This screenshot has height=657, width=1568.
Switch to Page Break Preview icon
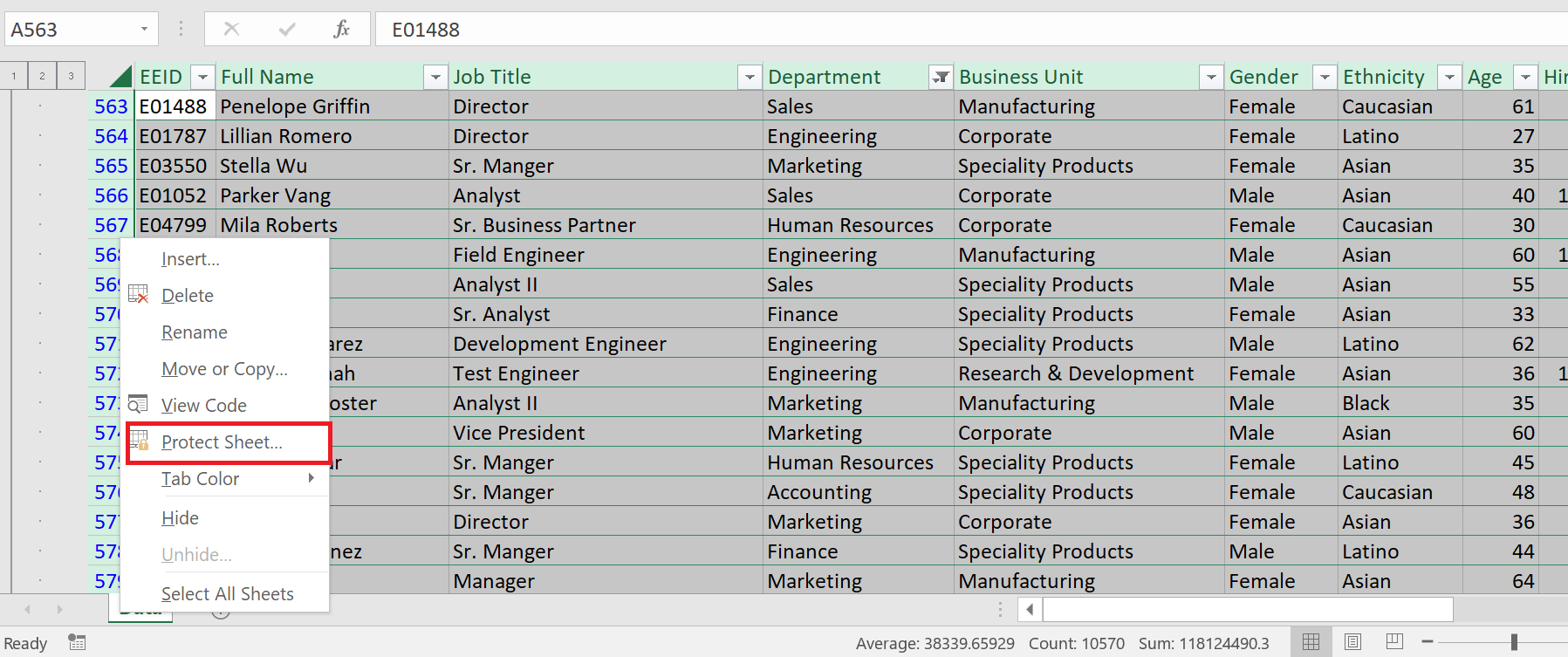pos(1394,642)
